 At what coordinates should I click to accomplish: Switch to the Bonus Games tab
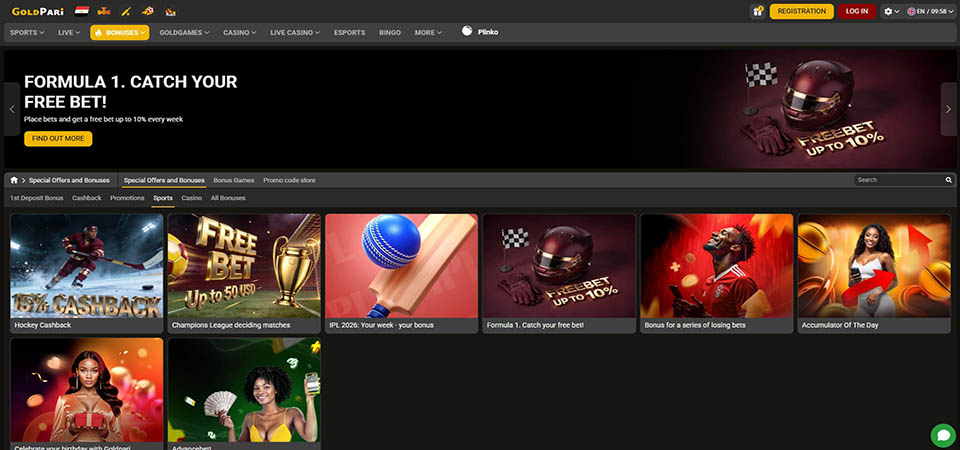point(234,180)
